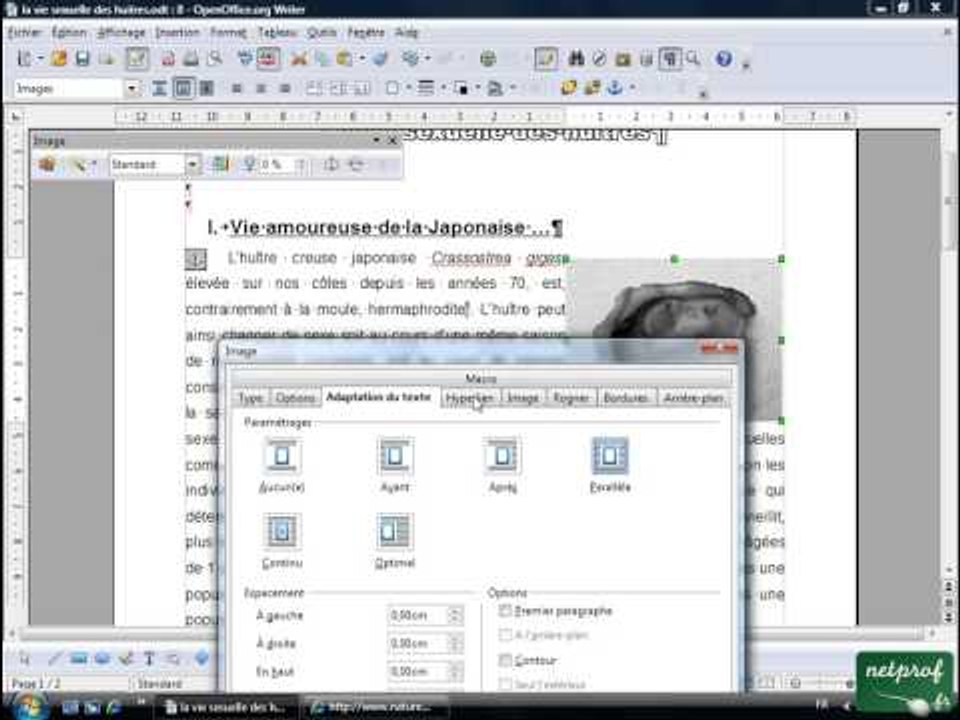Click the Flip Horizontally icon in Image toolbar
The image size is (960, 720).
coord(331,164)
